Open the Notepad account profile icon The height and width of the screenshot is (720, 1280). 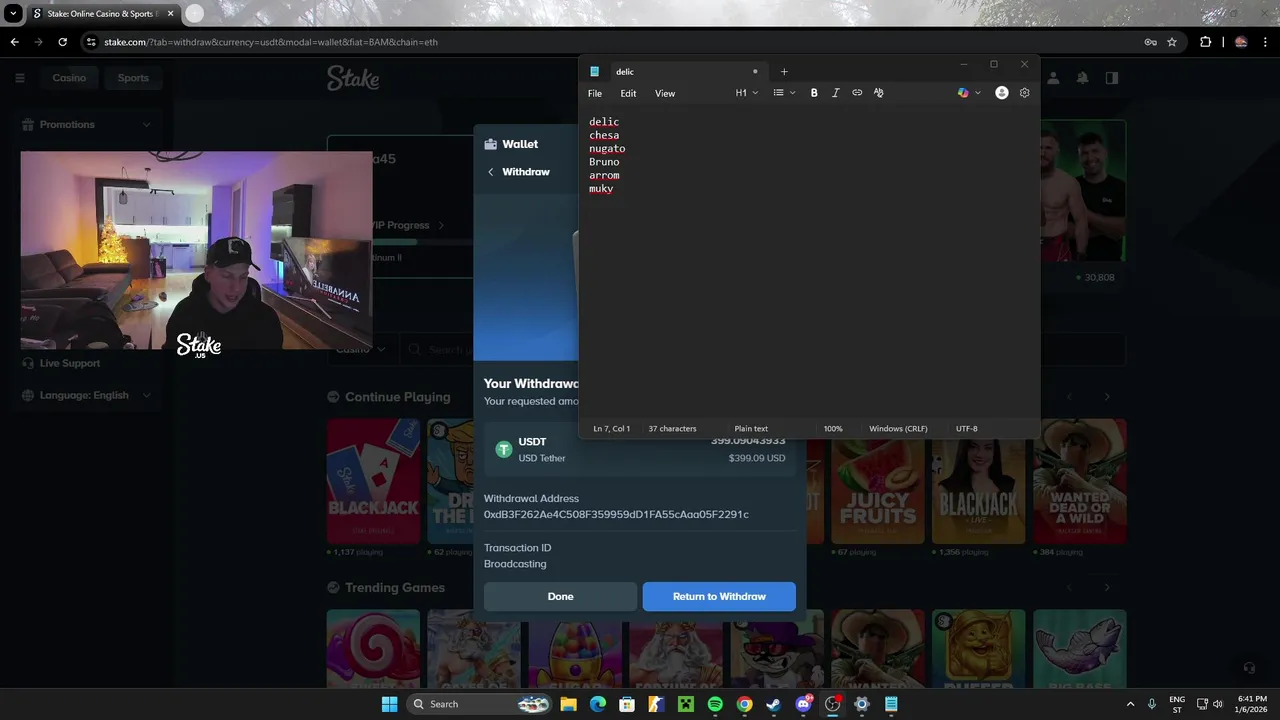click(x=1002, y=93)
